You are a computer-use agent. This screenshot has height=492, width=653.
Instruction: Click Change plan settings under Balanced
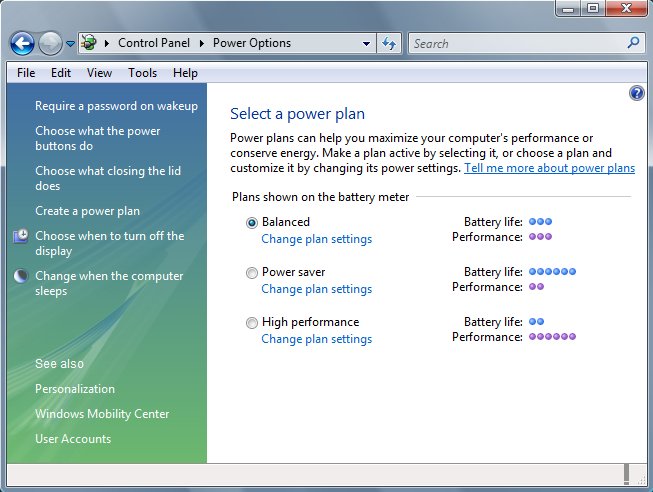pyautogui.click(x=317, y=239)
